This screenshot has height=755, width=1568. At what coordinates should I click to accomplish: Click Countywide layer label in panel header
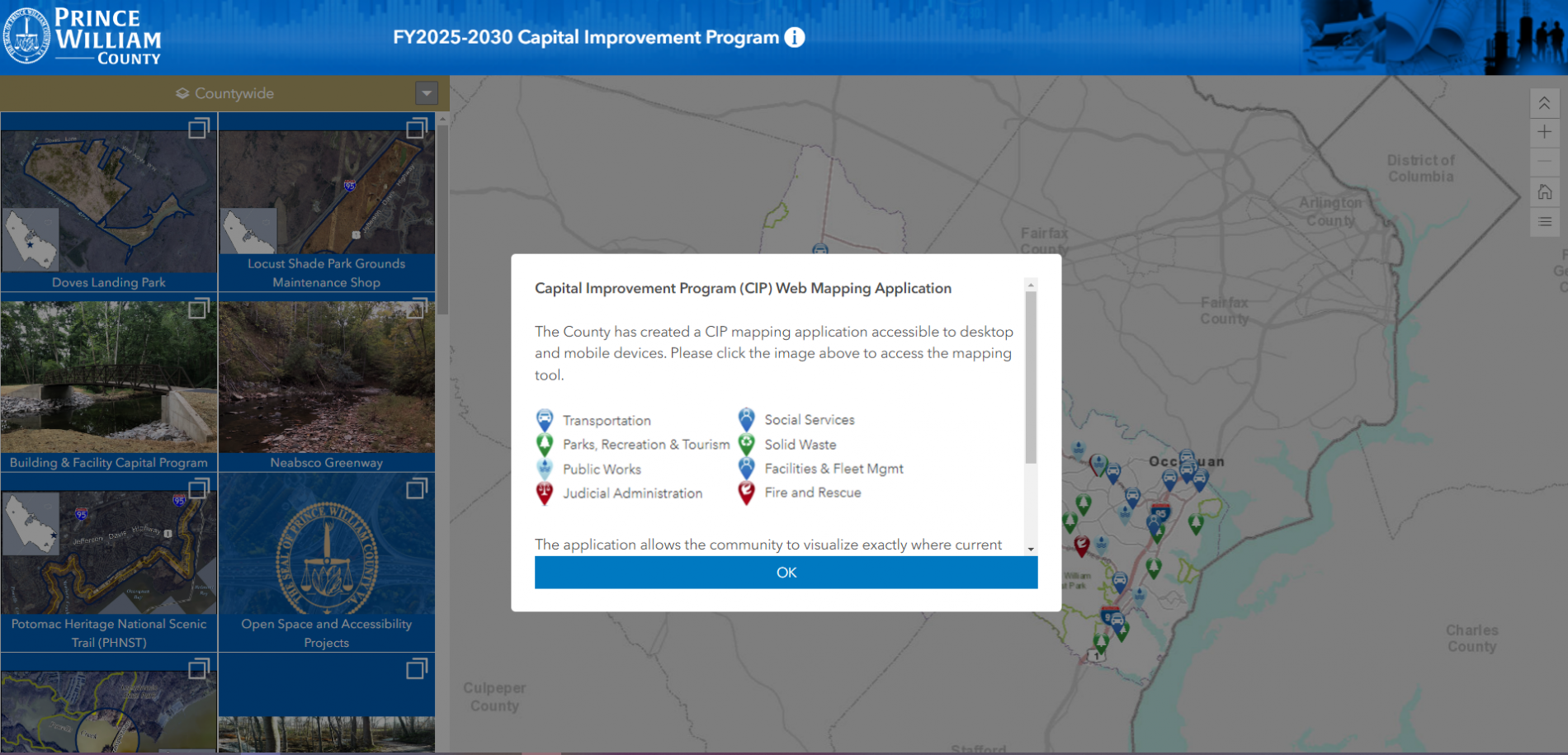234,93
